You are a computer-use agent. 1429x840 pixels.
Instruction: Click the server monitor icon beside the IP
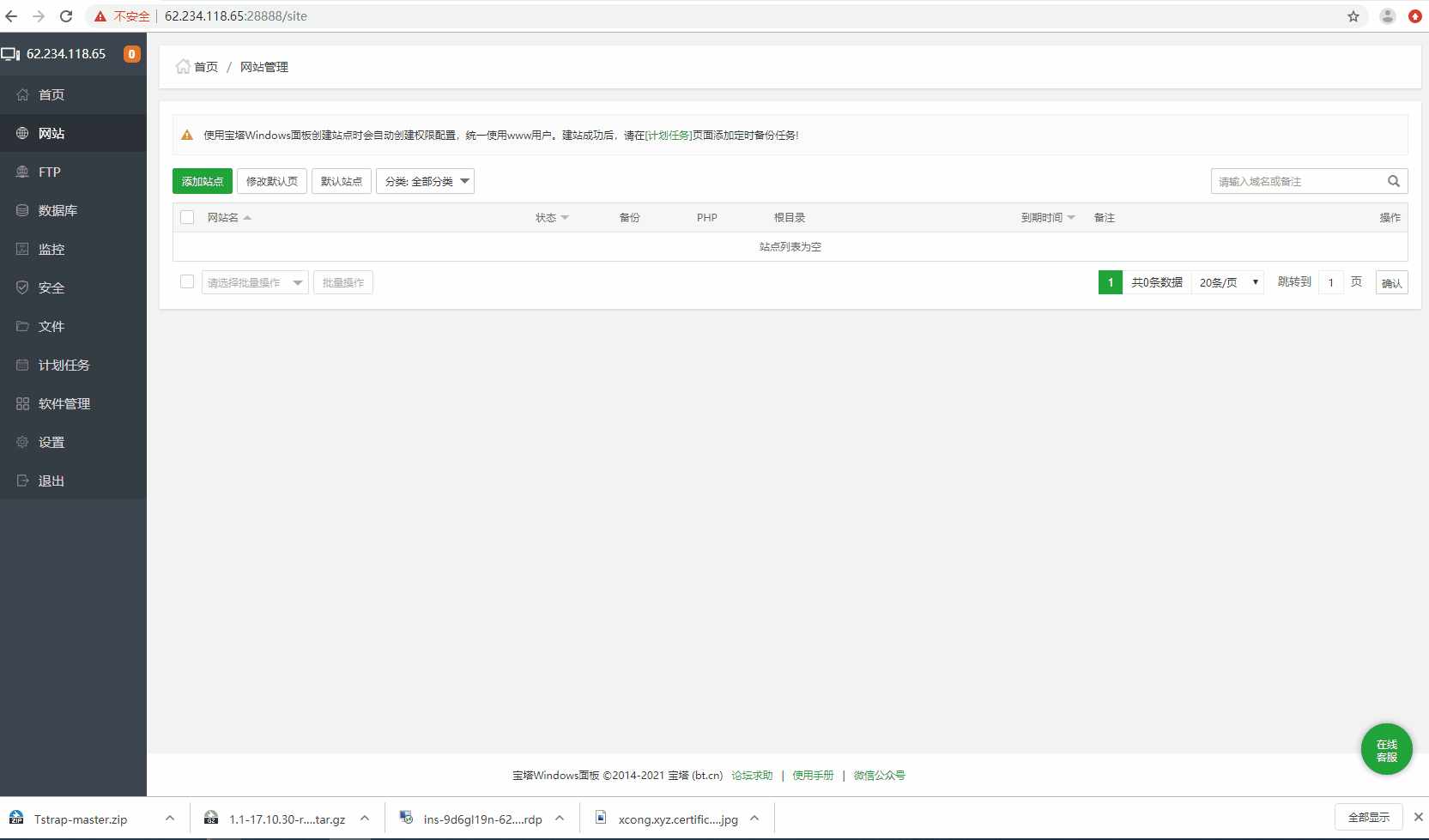click(10, 54)
